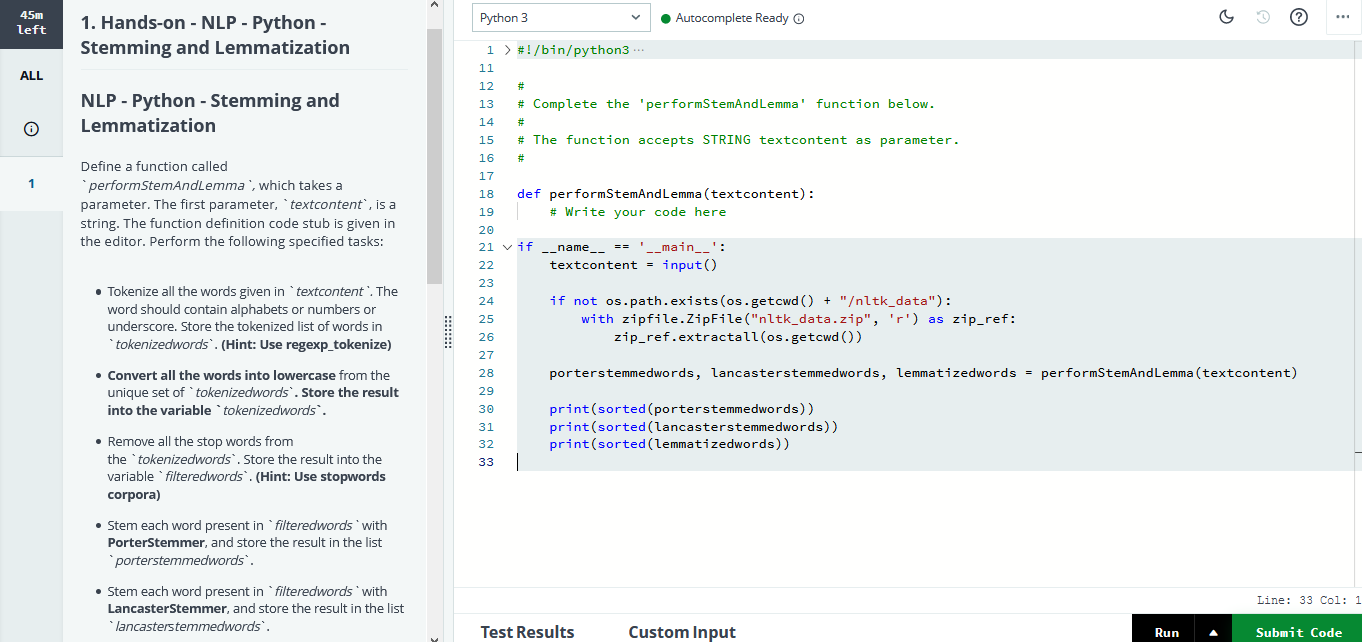
Task: Click the restore-to-original-code history icon
Action: pyautogui.click(x=1262, y=17)
